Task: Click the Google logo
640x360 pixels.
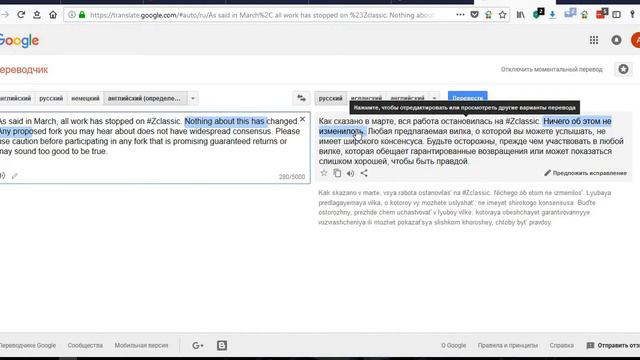Action: tap(19, 40)
